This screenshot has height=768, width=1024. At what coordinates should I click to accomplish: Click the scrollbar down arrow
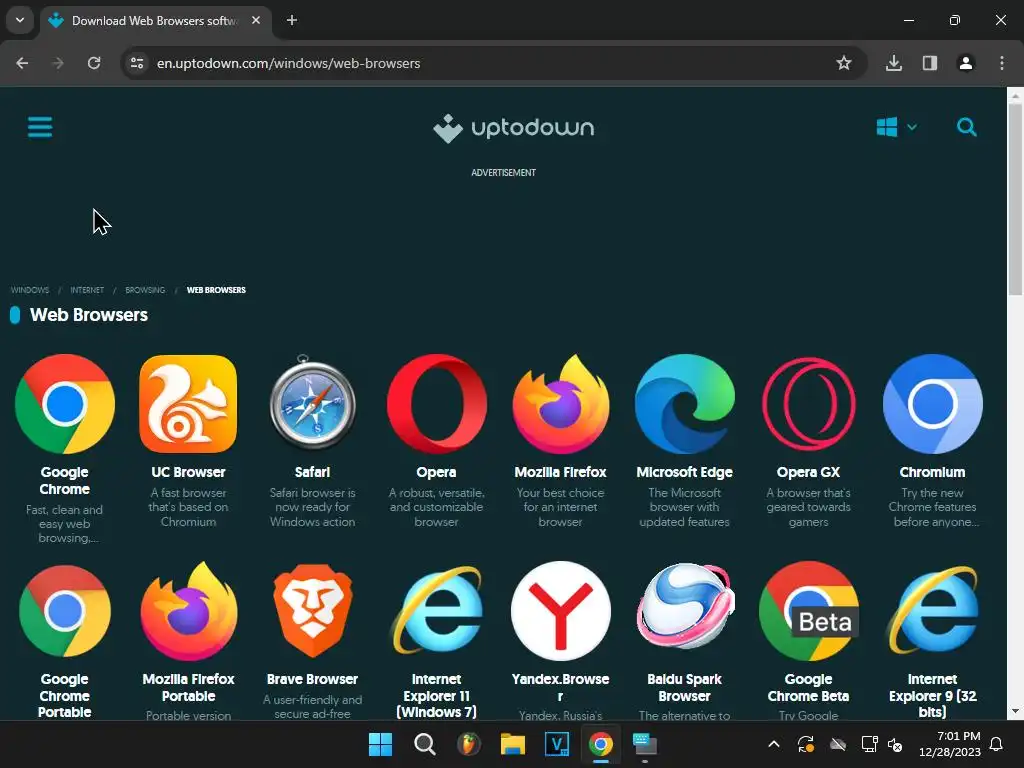(x=1015, y=711)
